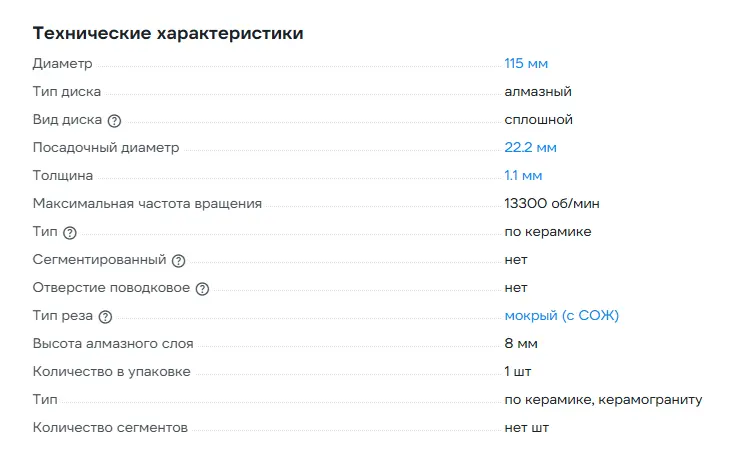
Task: Select the Количество в упаковке label
Action: pyautogui.click(x=111, y=372)
